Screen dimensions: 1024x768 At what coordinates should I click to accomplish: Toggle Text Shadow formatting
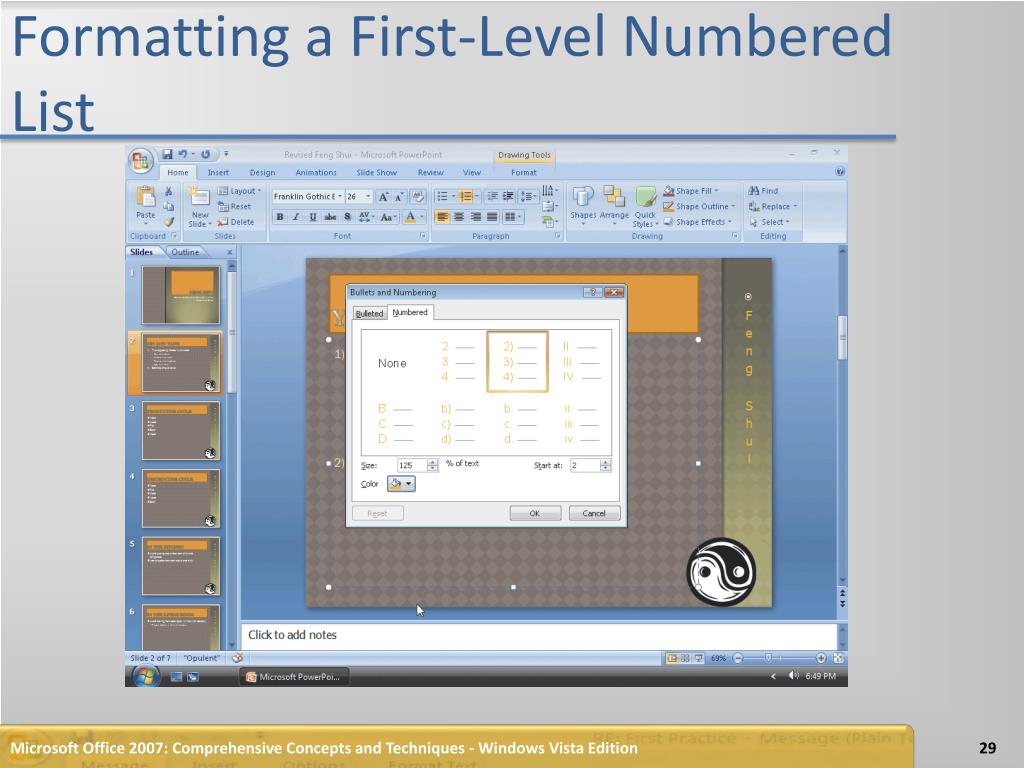coord(347,217)
